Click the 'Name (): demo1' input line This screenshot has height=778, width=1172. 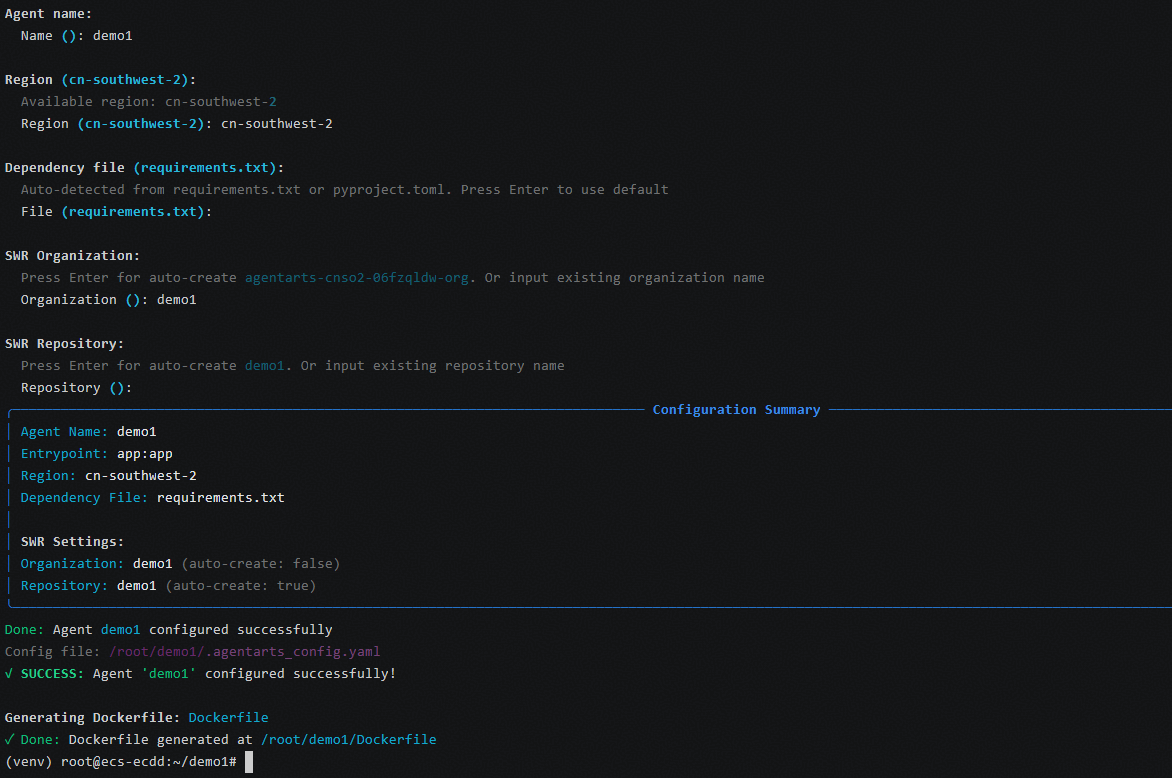click(76, 36)
